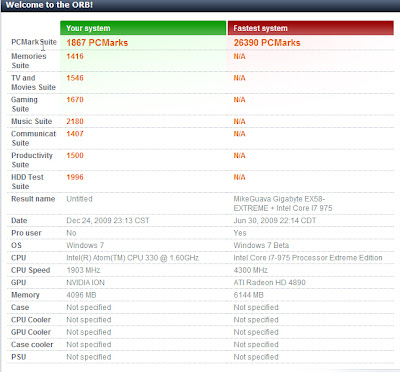Image resolution: width=400 pixels, height=372 pixels.
Task: Select the 1867 PCMarks score
Action: [x=97, y=43]
